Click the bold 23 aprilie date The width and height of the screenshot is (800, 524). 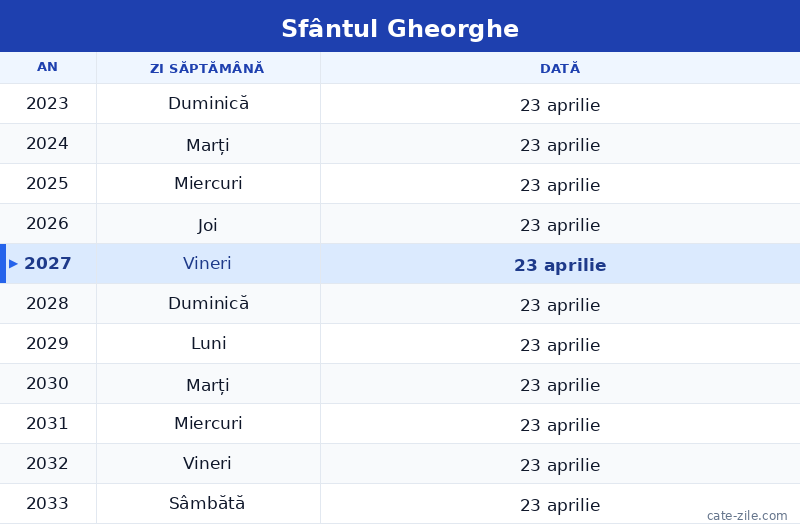point(560,265)
